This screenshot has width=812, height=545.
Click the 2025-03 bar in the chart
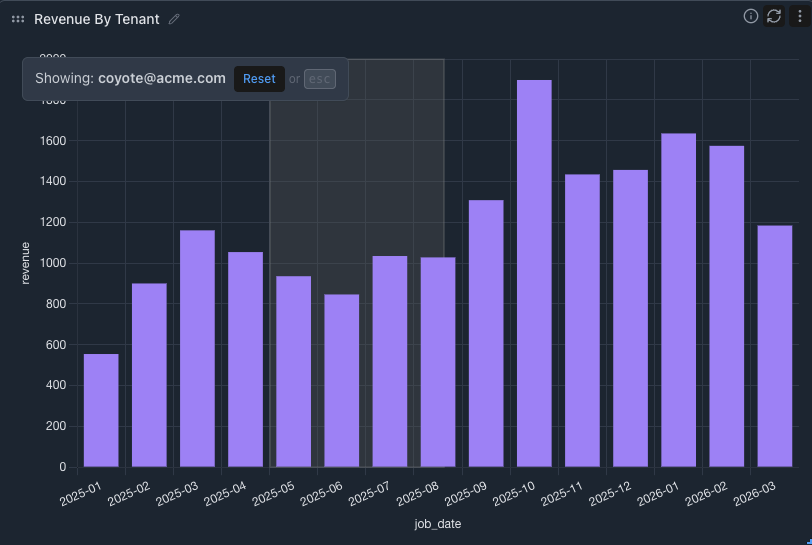coord(197,348)
